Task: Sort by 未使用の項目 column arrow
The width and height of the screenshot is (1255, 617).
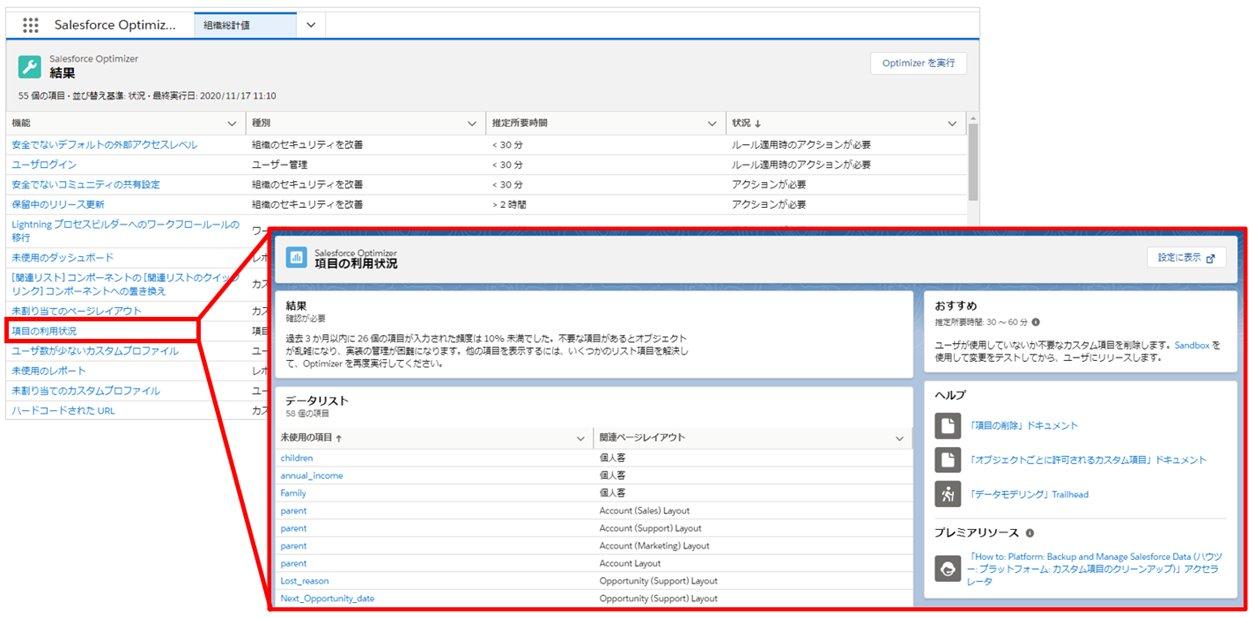Action: (339, 438)
